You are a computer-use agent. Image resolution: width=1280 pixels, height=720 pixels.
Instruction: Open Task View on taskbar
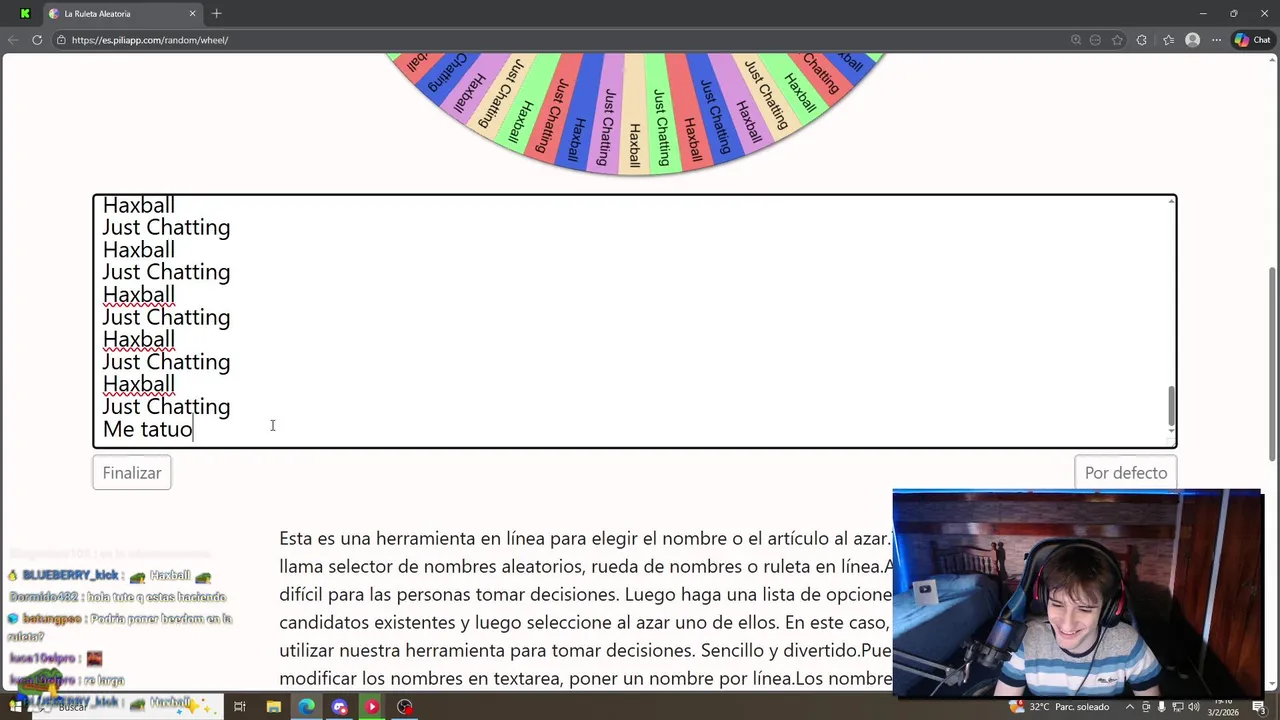[240, 707]
